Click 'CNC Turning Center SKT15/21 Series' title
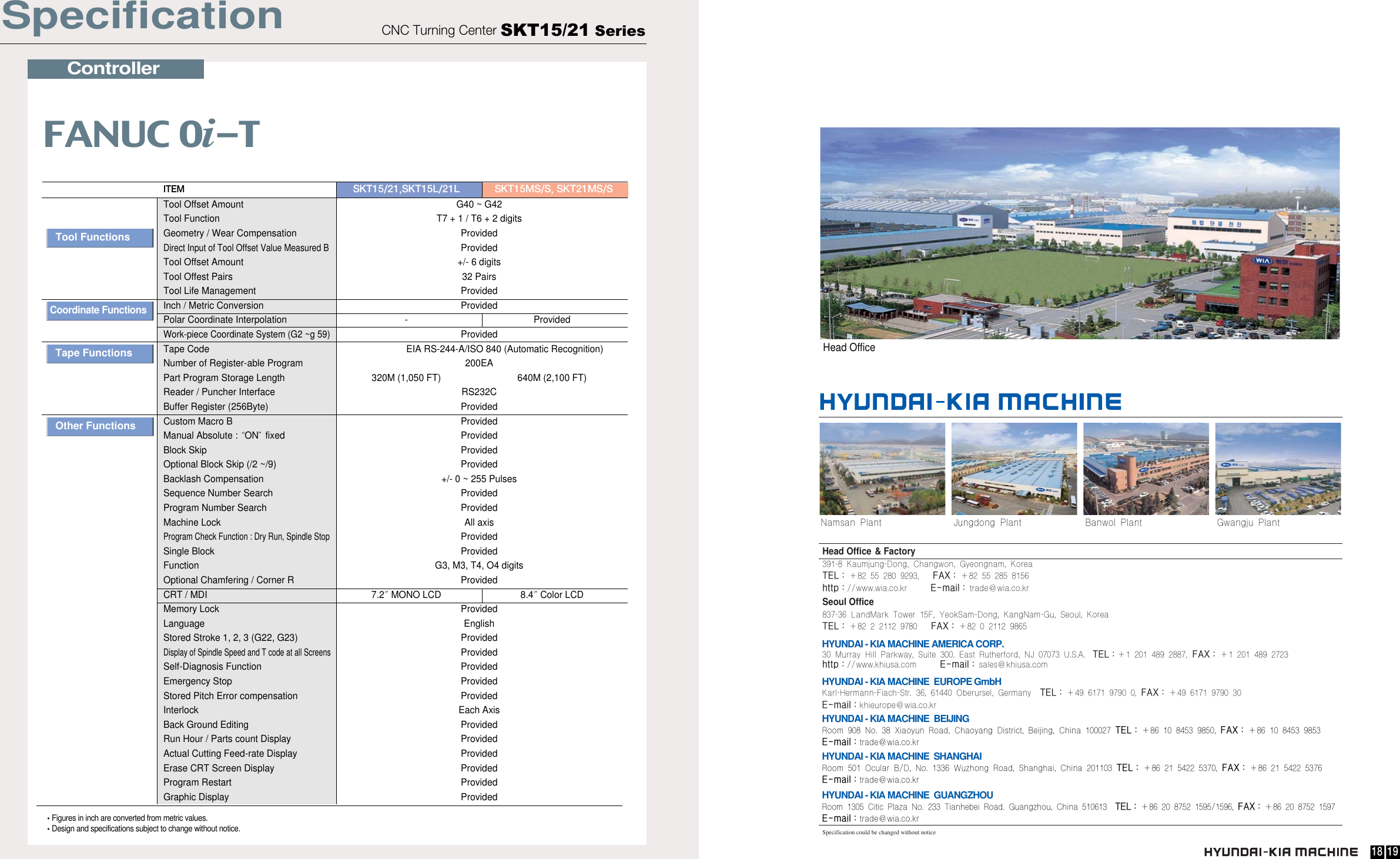The width and height of the screenshot is (1400, 859). click(x=513, y=31)
